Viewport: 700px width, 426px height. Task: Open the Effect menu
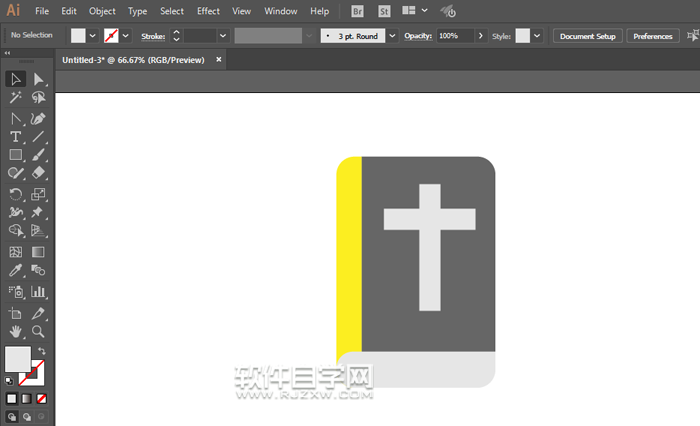(208, 11)
